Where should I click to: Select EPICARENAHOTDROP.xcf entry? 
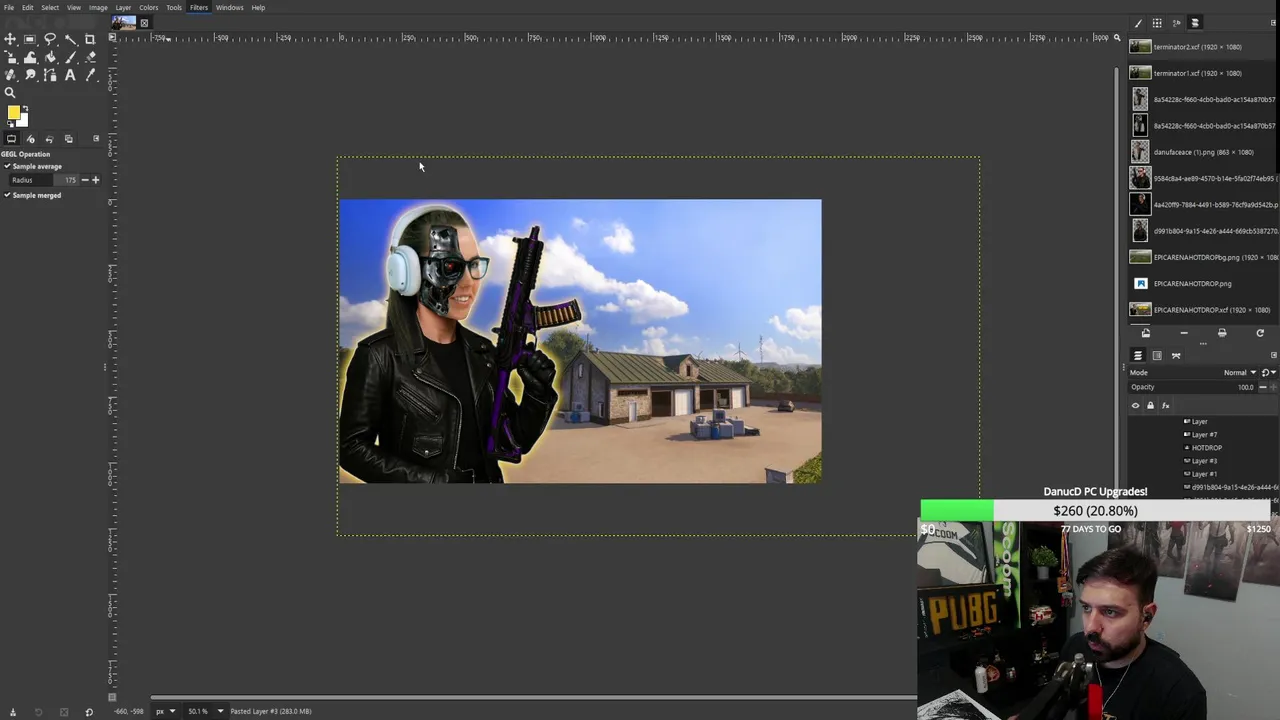(x=1202, y=310)
